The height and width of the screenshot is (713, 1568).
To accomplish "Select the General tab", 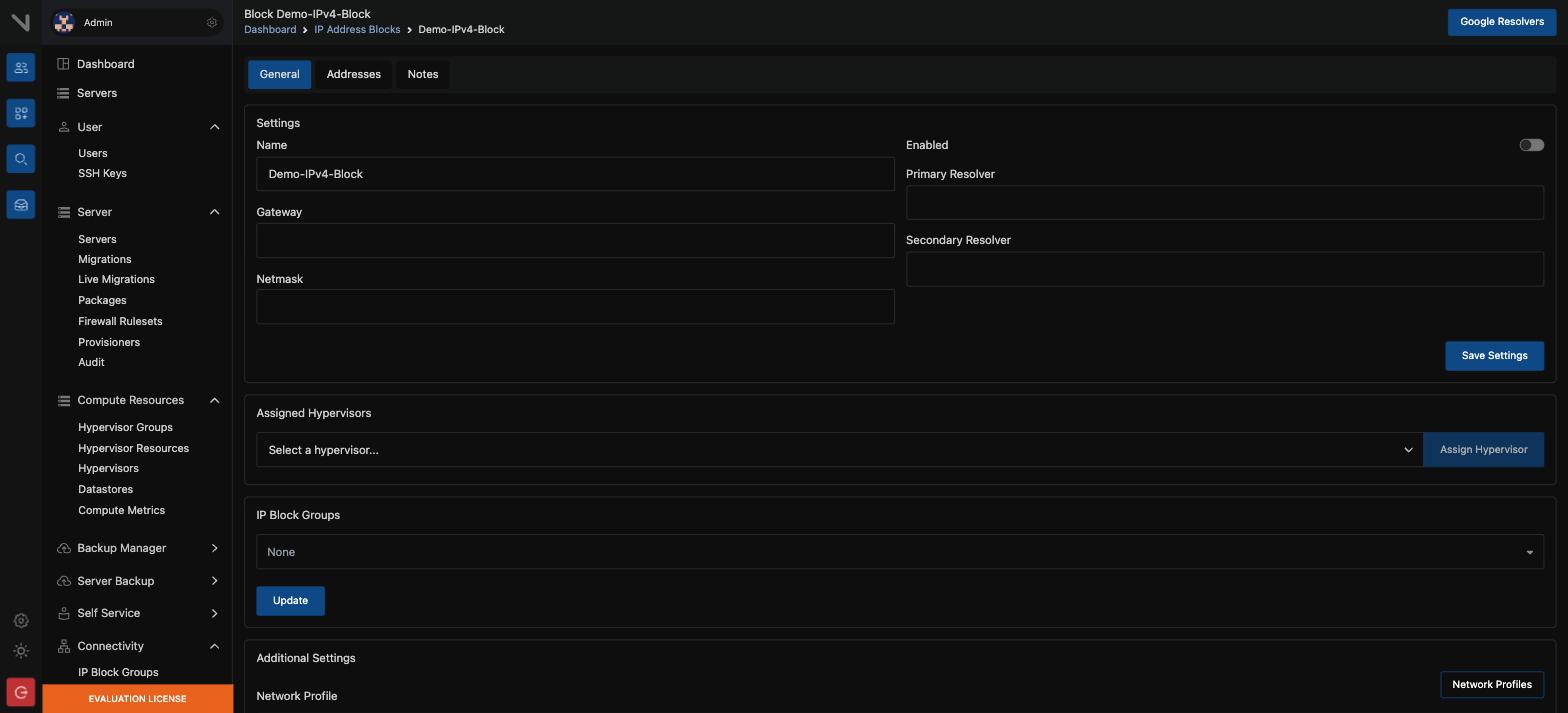I will (x=280, y=74).
